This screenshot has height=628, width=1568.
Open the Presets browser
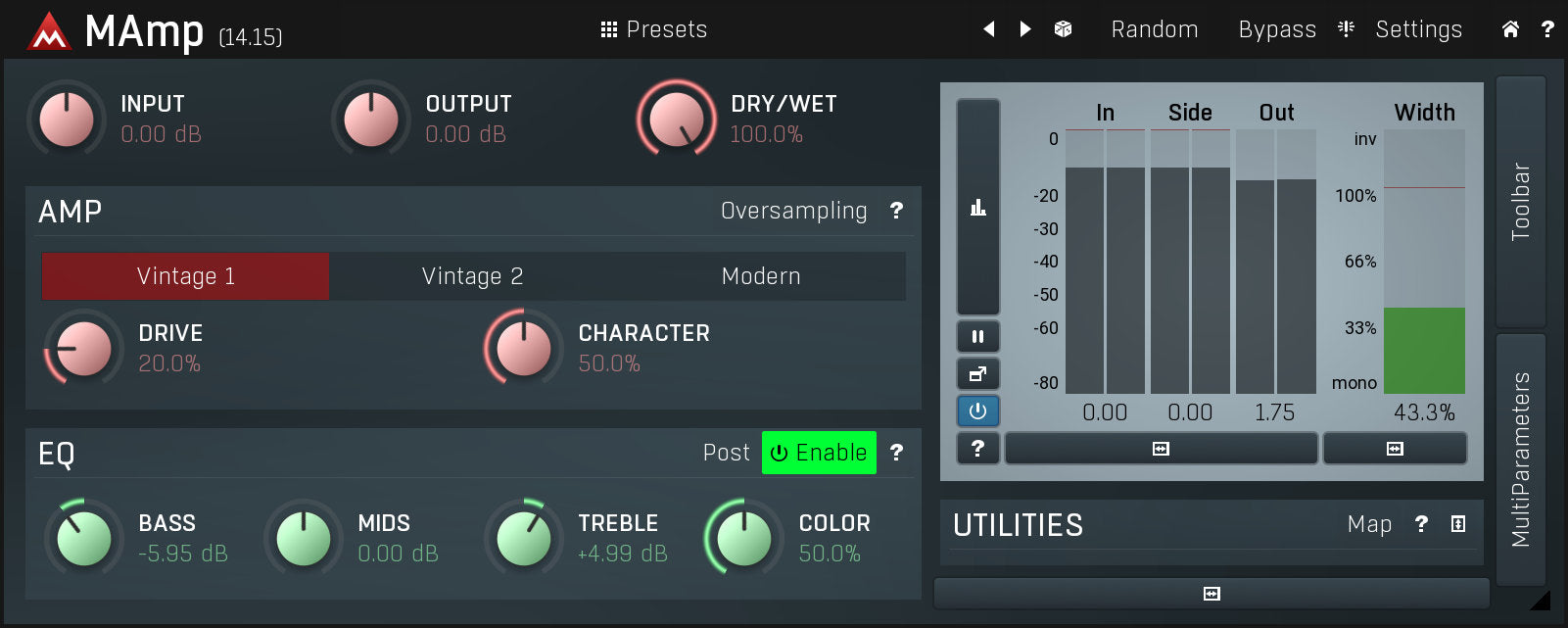tap(654, 29)
